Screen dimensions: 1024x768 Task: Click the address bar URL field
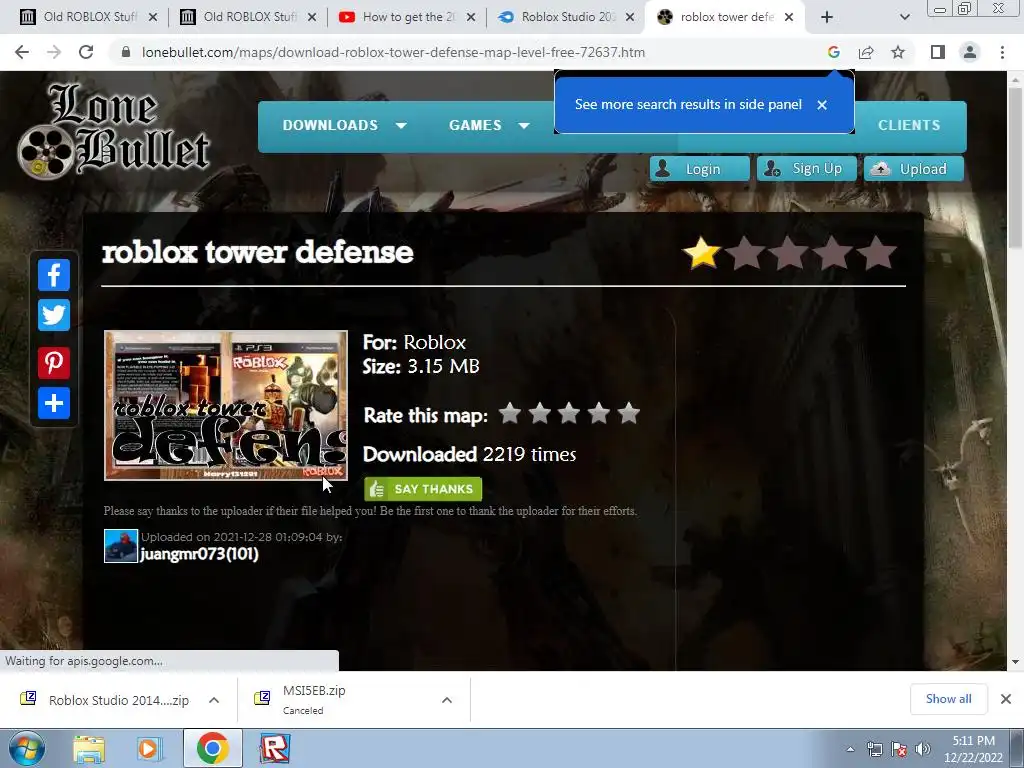pos(393,52)
